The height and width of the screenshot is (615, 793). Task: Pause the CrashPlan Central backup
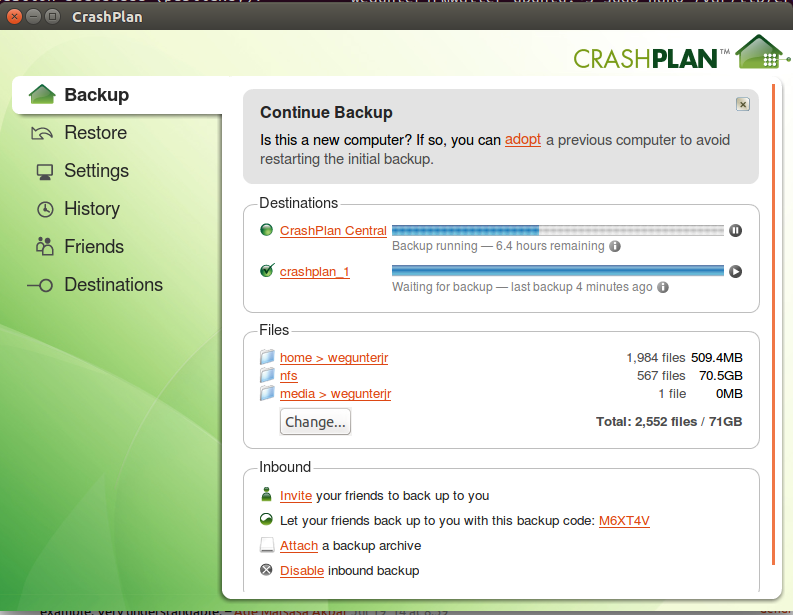tap(735, 231)
